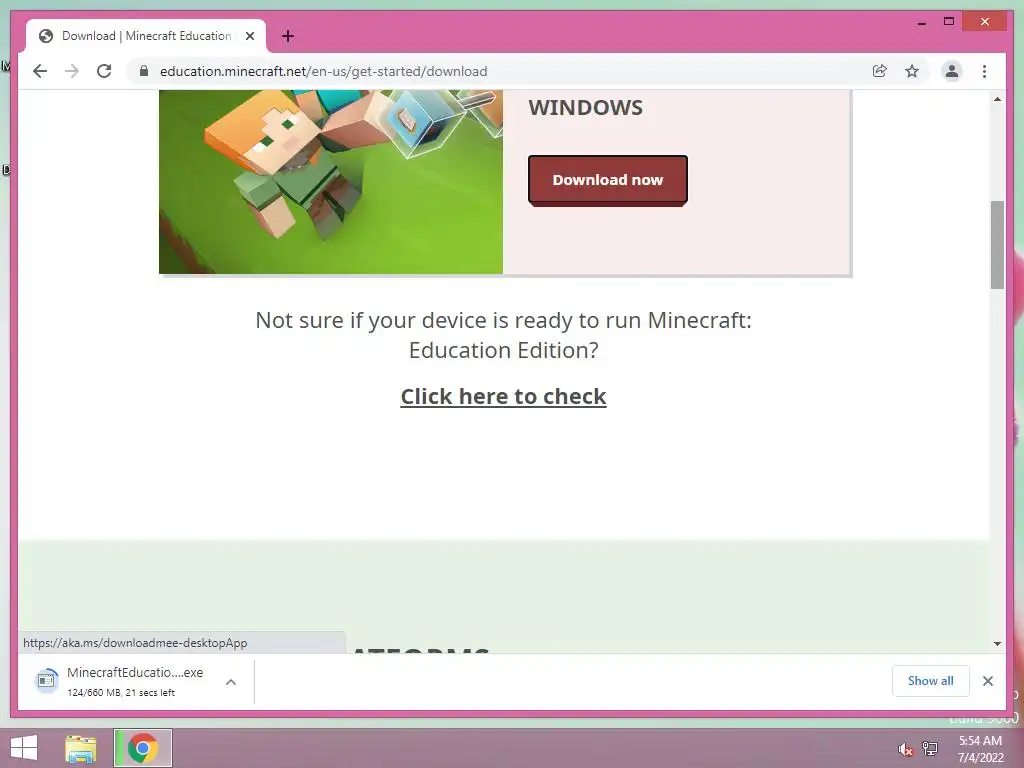The width and height of the screenshot is (1024, 768).
Task: Maximize the Chrome window
Action: click(x=949, y=22)
